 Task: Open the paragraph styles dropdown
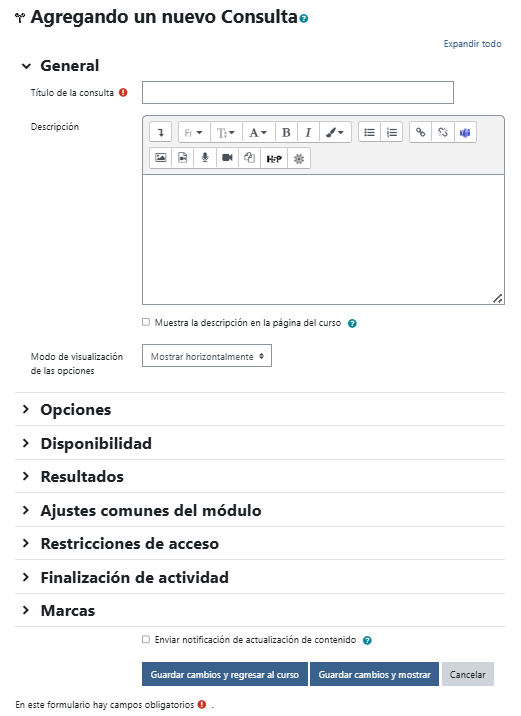click(258, 132)
